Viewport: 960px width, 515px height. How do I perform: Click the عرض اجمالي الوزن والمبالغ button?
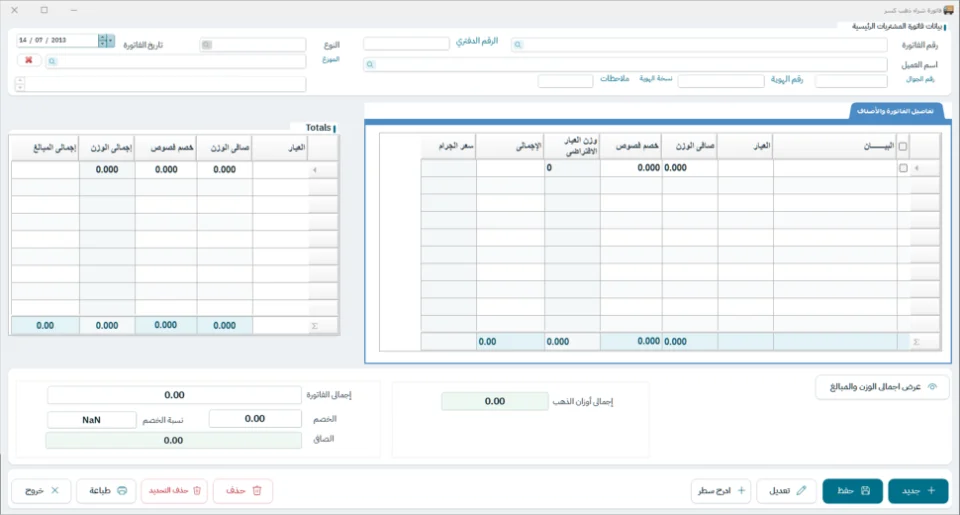tap(882, 386)
